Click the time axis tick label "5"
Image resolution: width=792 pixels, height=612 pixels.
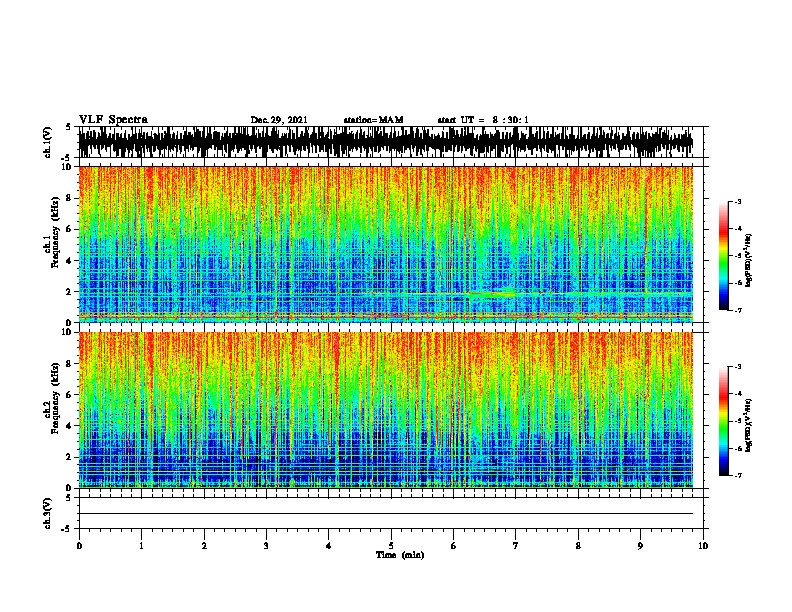(391, 545)
